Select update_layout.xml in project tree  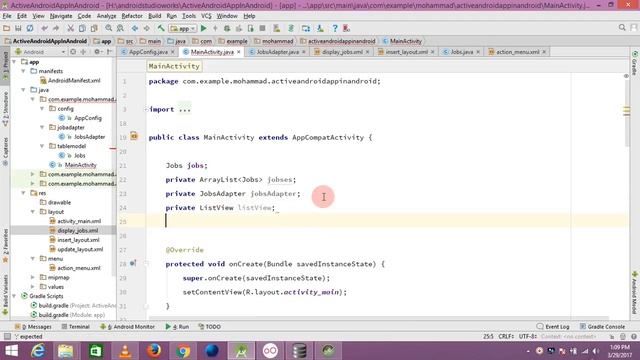point(80,249)
